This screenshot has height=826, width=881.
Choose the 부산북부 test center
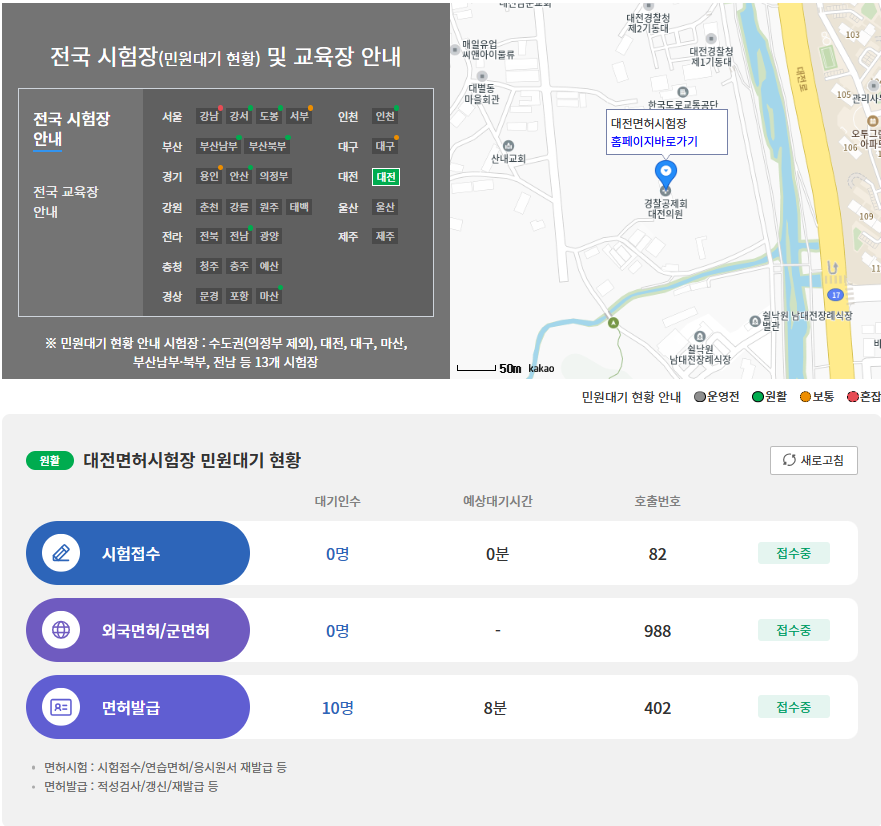[x=267, y=146]
